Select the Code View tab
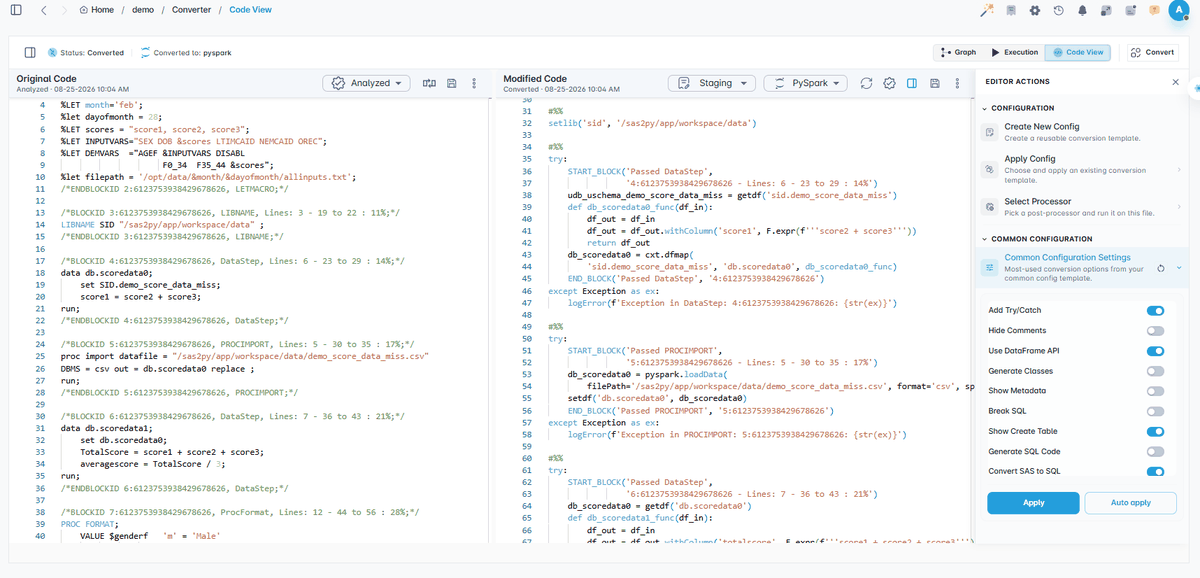 coord(1078,52)
